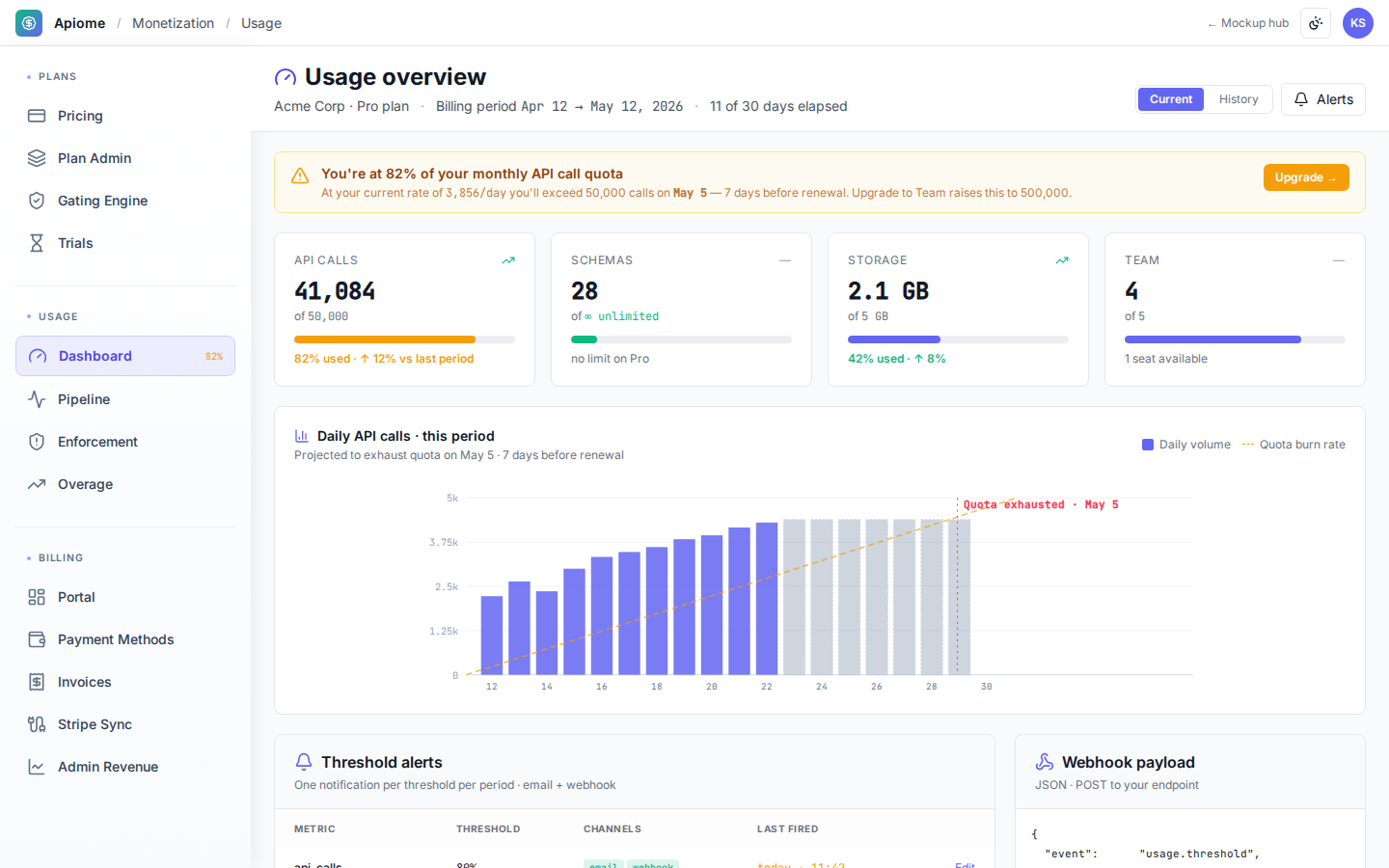
Task: Open the Dashboard sidebar item
Action: [x=125, y=356]
